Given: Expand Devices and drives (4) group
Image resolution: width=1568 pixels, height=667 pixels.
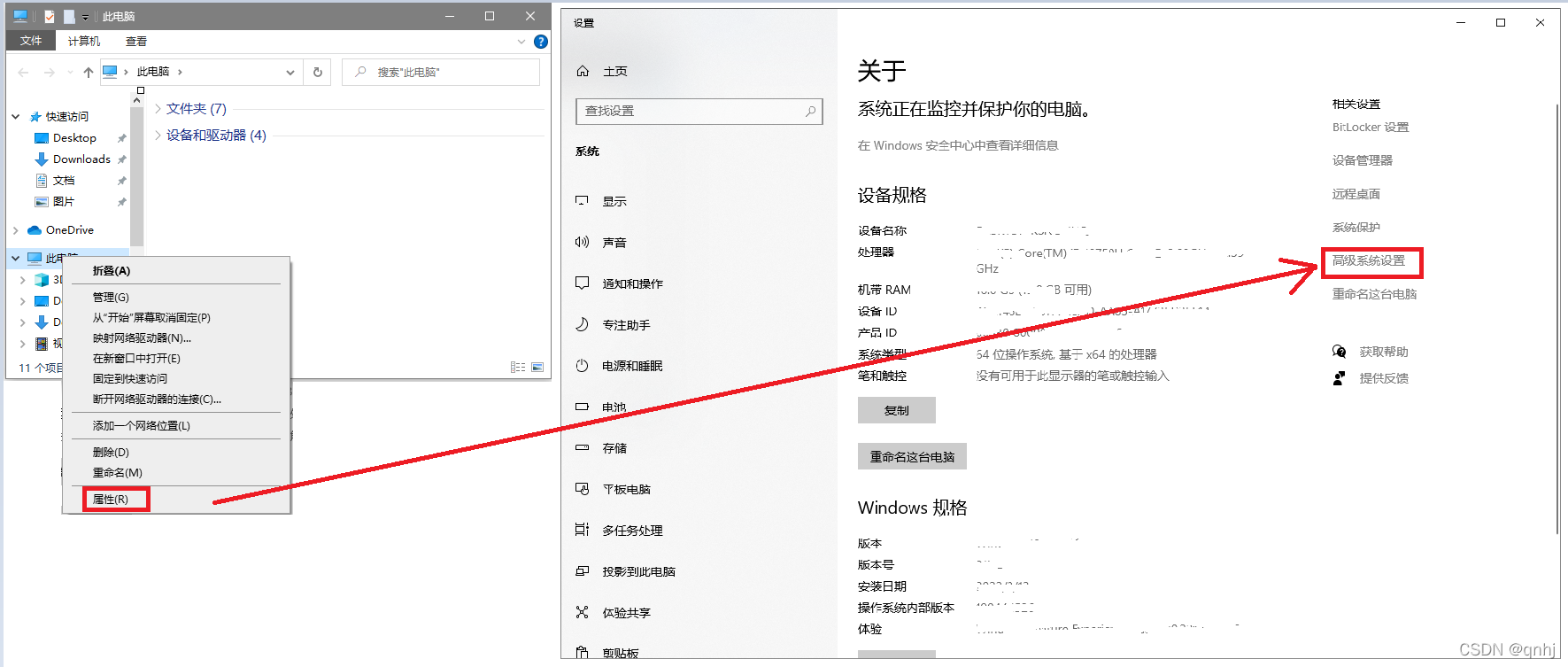Looking at the screenshot, I should [x=158, y=135].
